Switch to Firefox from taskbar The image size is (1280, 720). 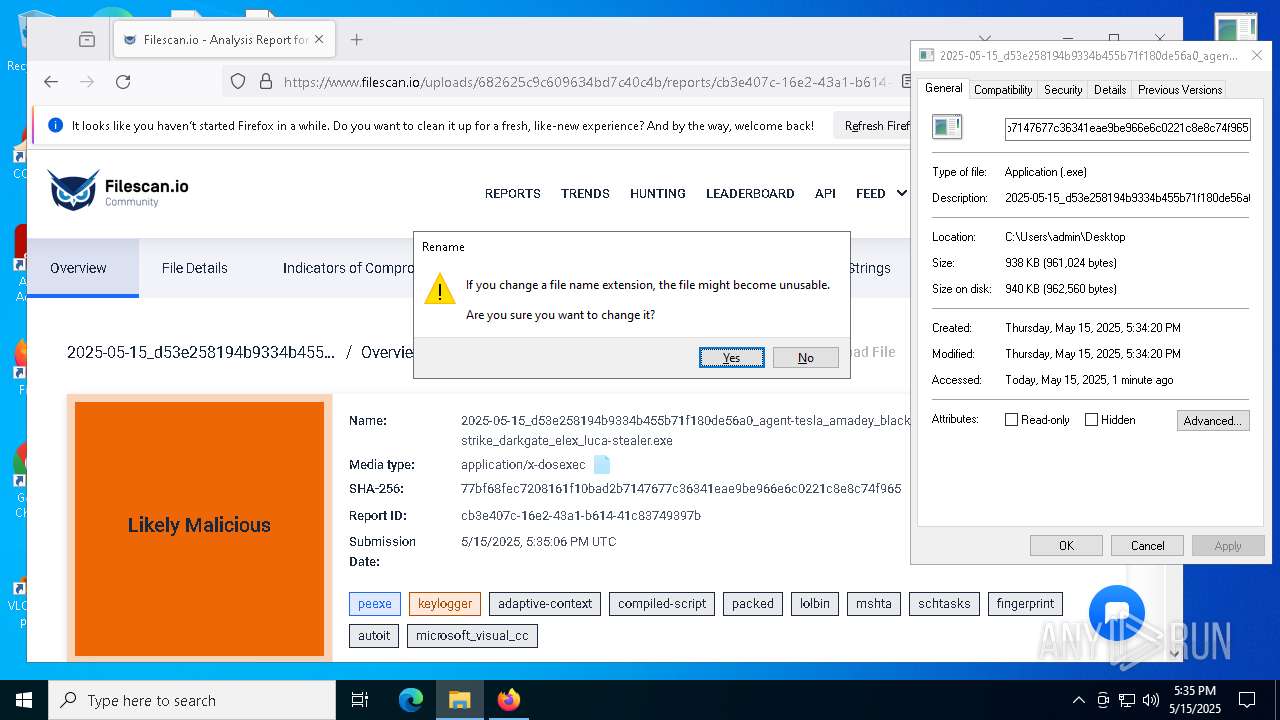509,700
